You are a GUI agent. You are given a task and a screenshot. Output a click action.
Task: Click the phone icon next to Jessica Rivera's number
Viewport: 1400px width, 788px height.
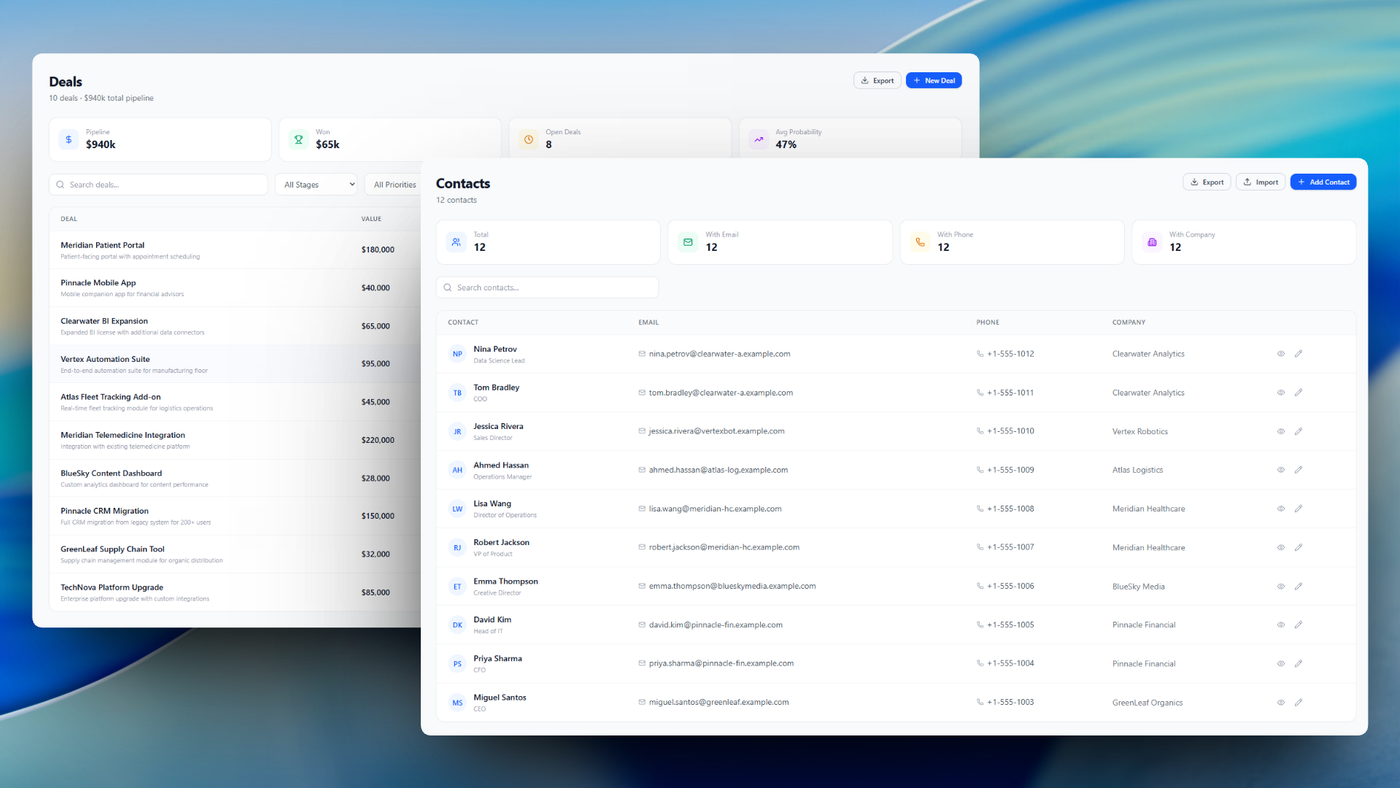(981, 431)
